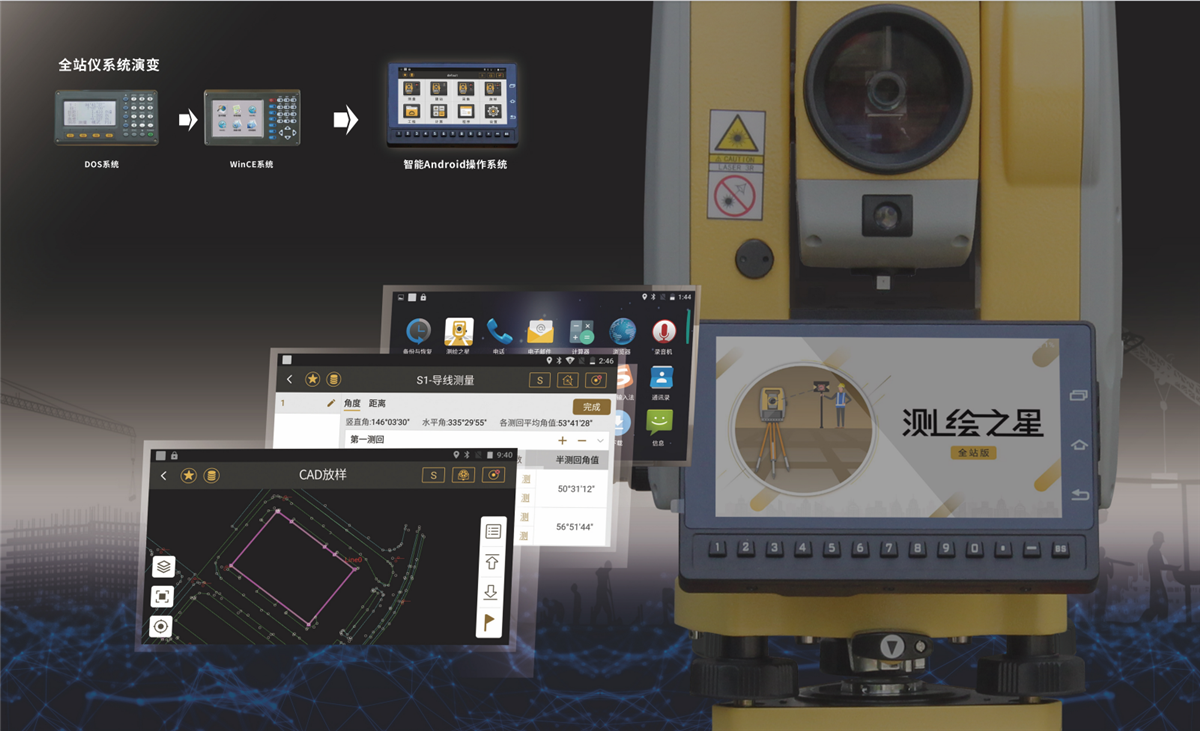Tap the 完成 button

click(x=591, y=407)
